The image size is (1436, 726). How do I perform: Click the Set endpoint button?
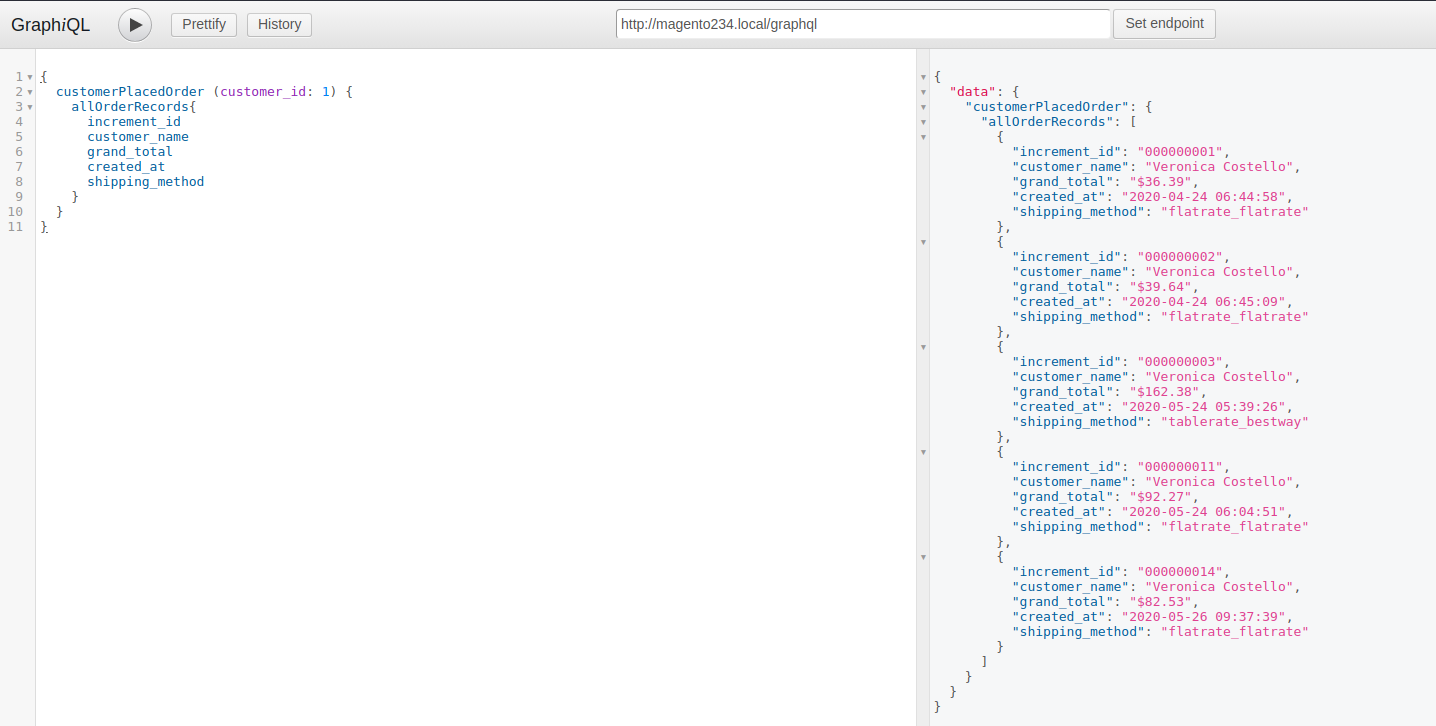pos(1163,24)
